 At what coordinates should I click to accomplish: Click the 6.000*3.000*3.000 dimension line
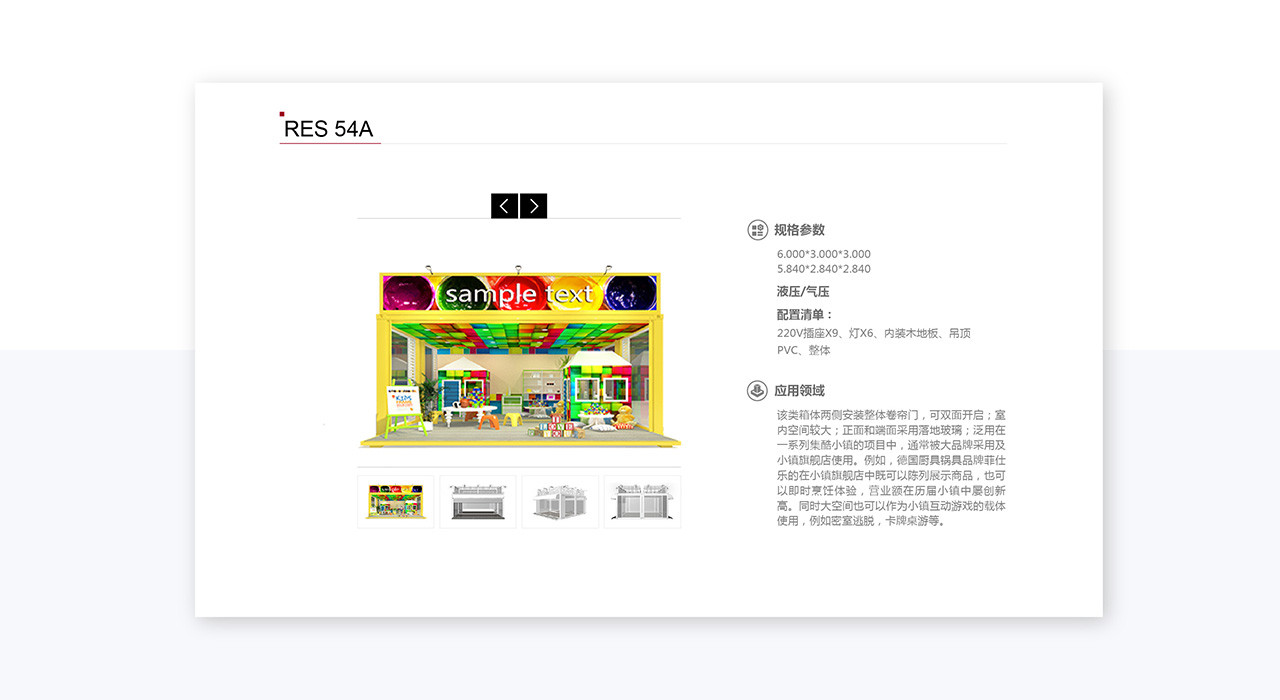(x=824, y=254)
